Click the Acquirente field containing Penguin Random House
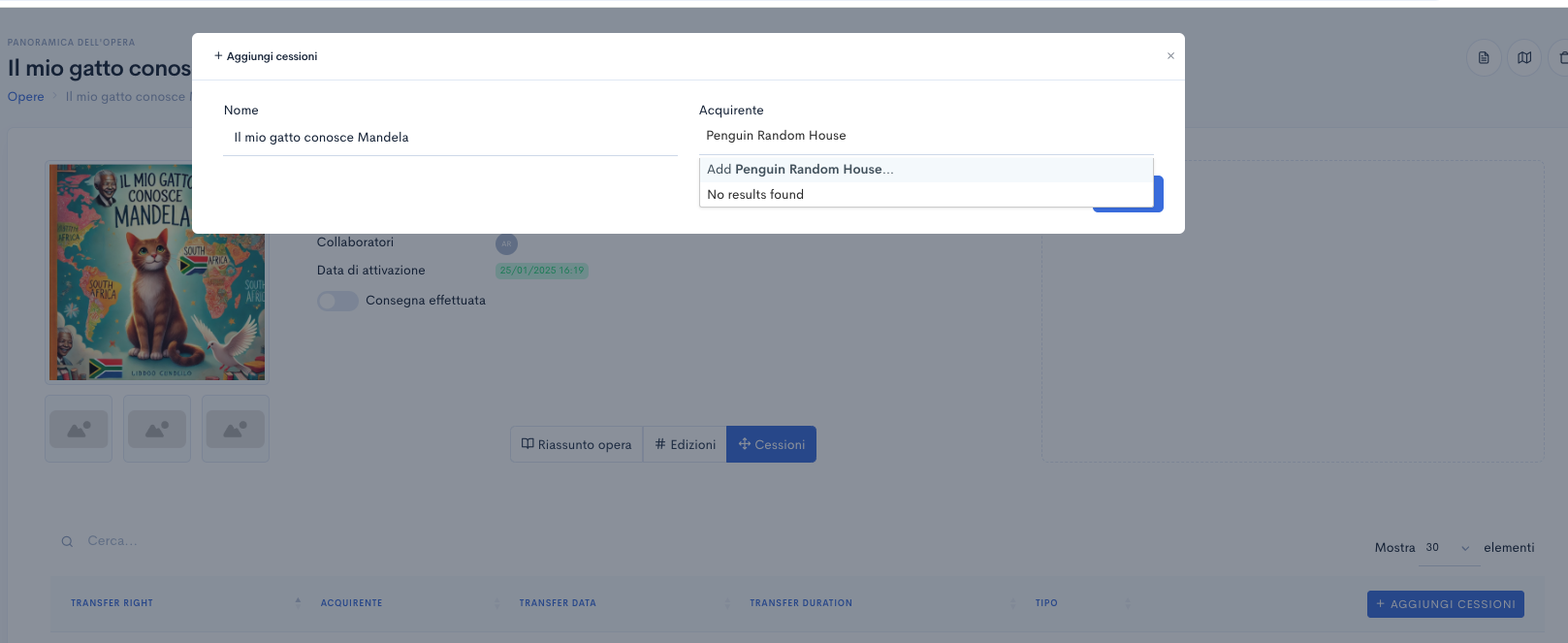1568x643 pixels. [x=926, y=136]
